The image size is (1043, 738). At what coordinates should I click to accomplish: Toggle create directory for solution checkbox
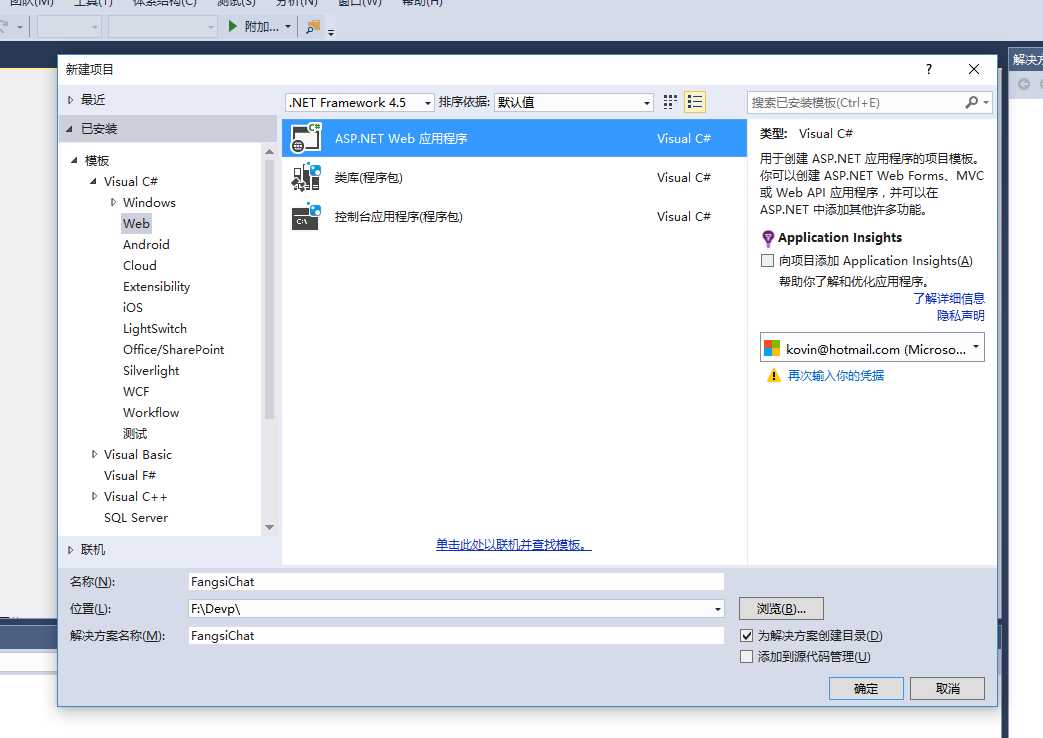click(x=746, y=636)
